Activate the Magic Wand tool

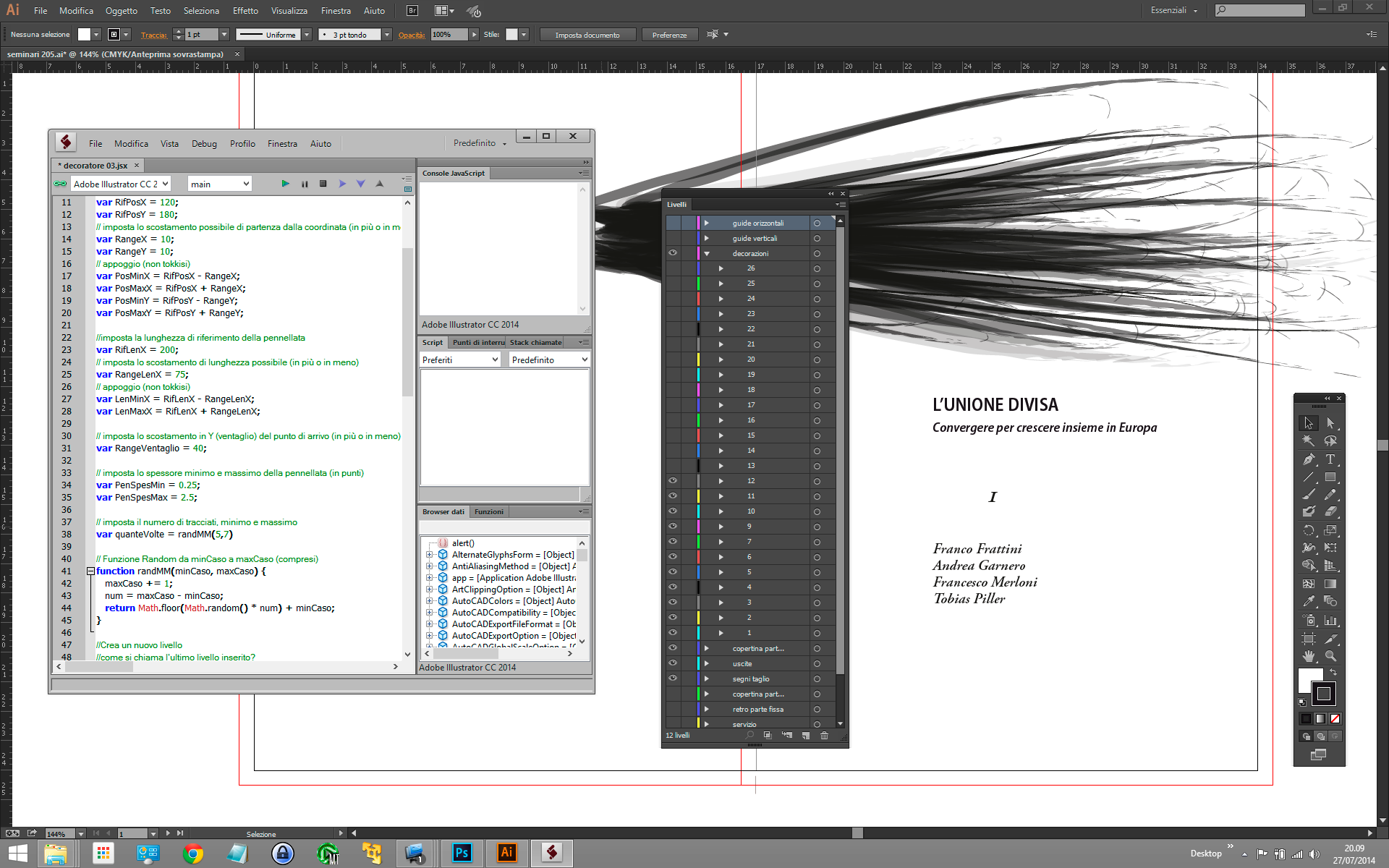click(x=1309, y=441)
